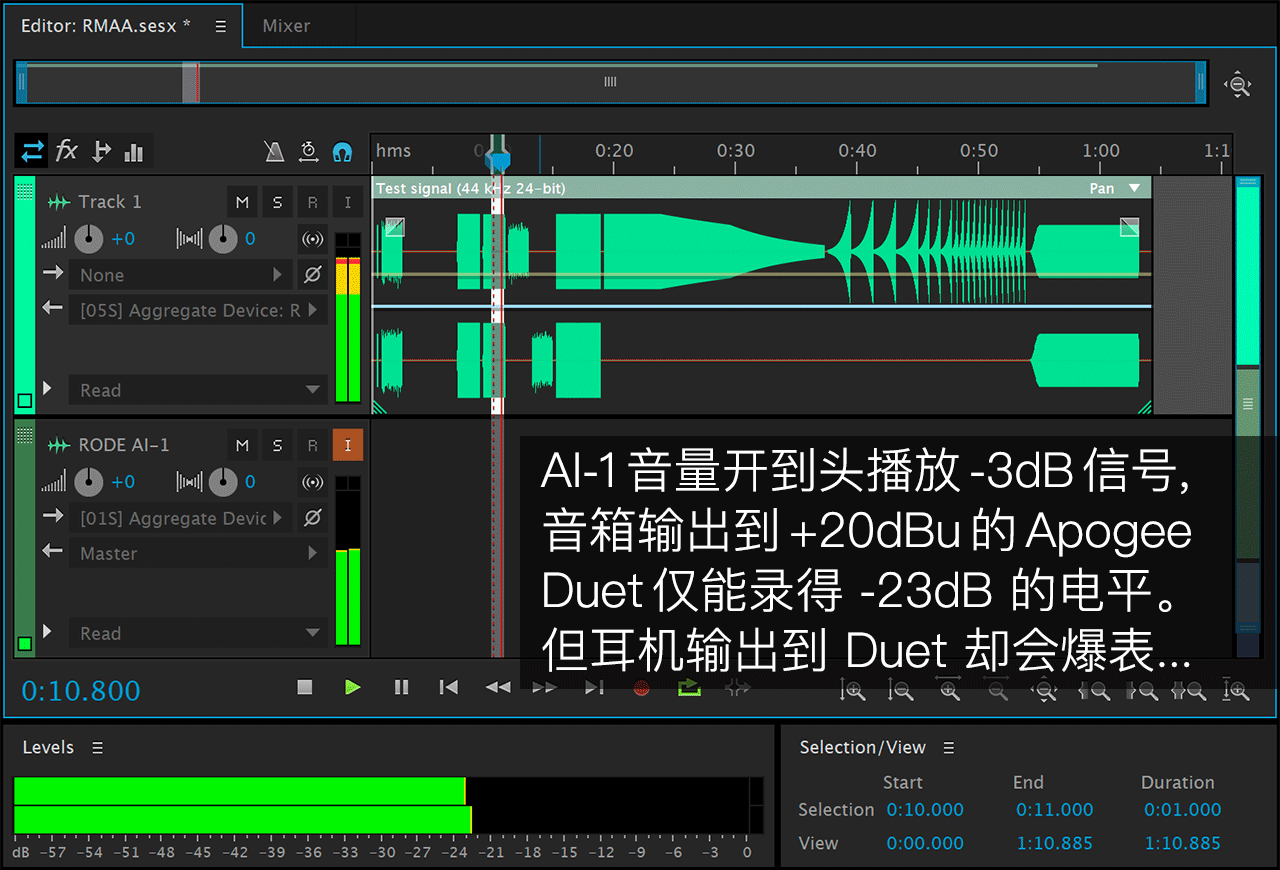
Task: Expand RODE AI-1 automation lanes triangle
Action: [47, 631]
